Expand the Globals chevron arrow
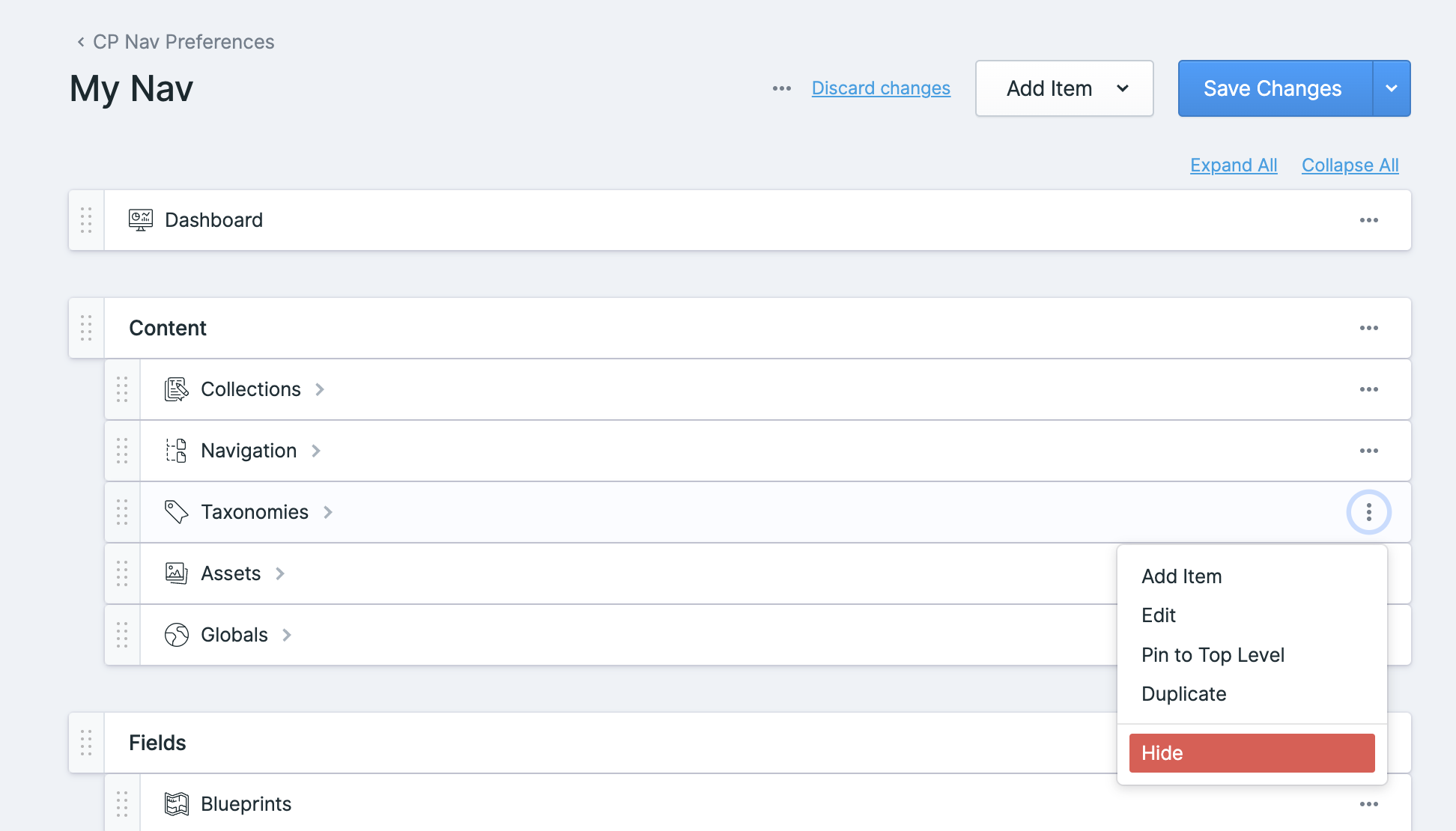Image resolution: width=1456 pixels, height=831 pixels. [x=289, y=635]
